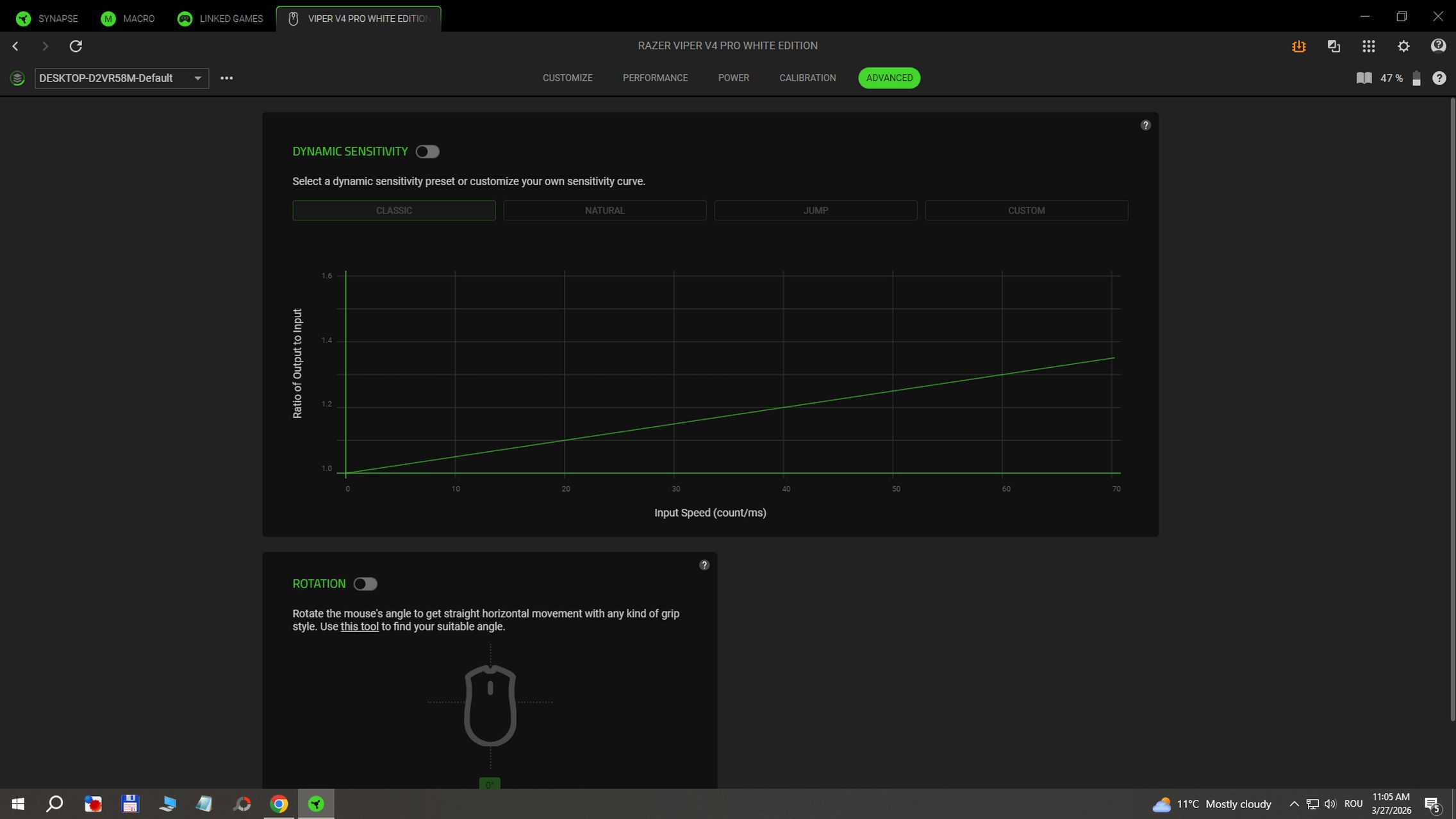Screen dimensions: 1456x819
Task: Click the 'this tool' link
Action: pyautogui.click(x=359, y=627)
